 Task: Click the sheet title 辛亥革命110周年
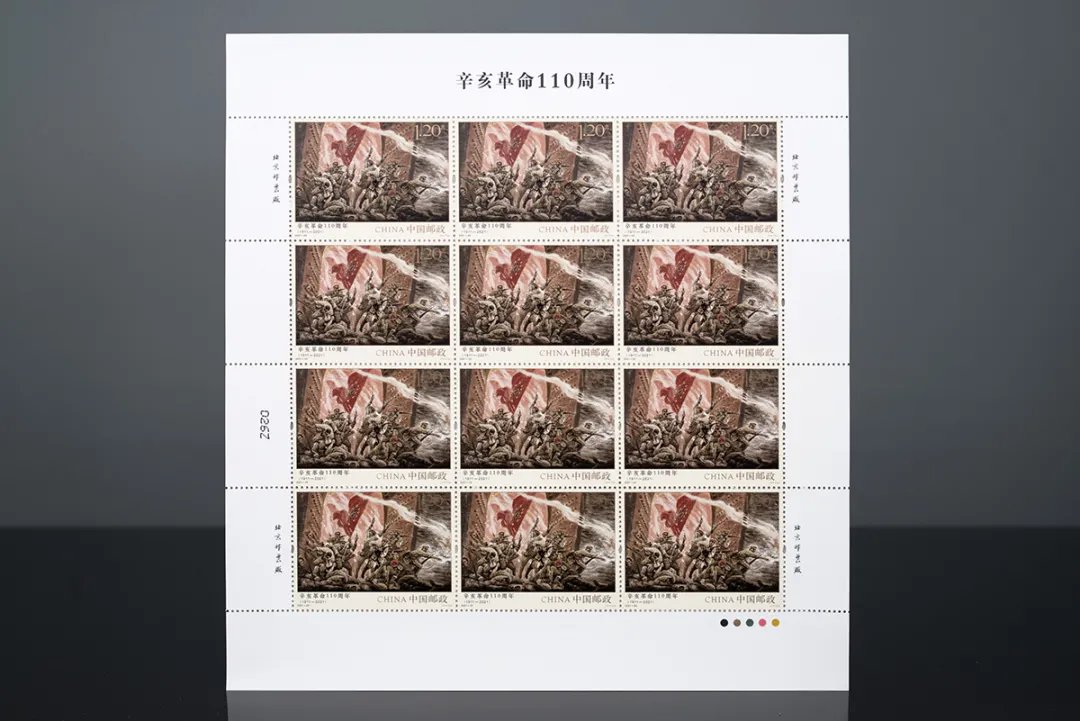[537, 81]
